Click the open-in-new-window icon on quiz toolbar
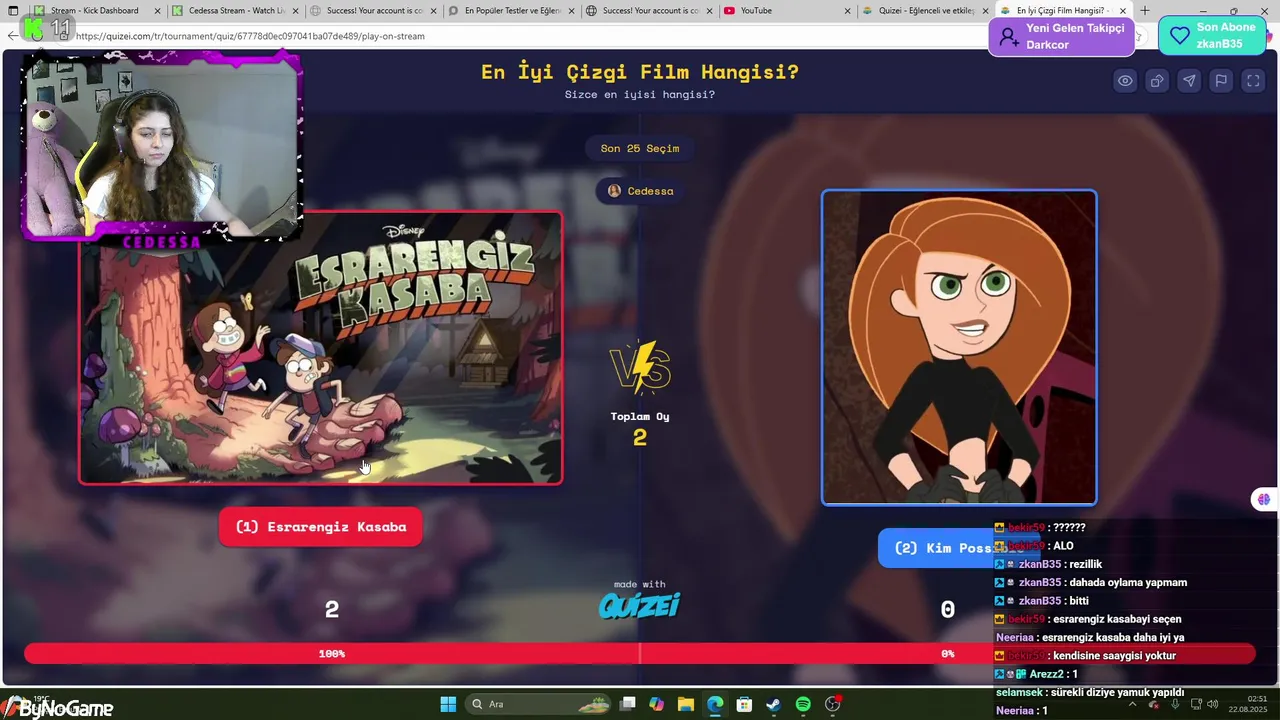This screenshot has width=1280, height=720. tap(1157, 81)
